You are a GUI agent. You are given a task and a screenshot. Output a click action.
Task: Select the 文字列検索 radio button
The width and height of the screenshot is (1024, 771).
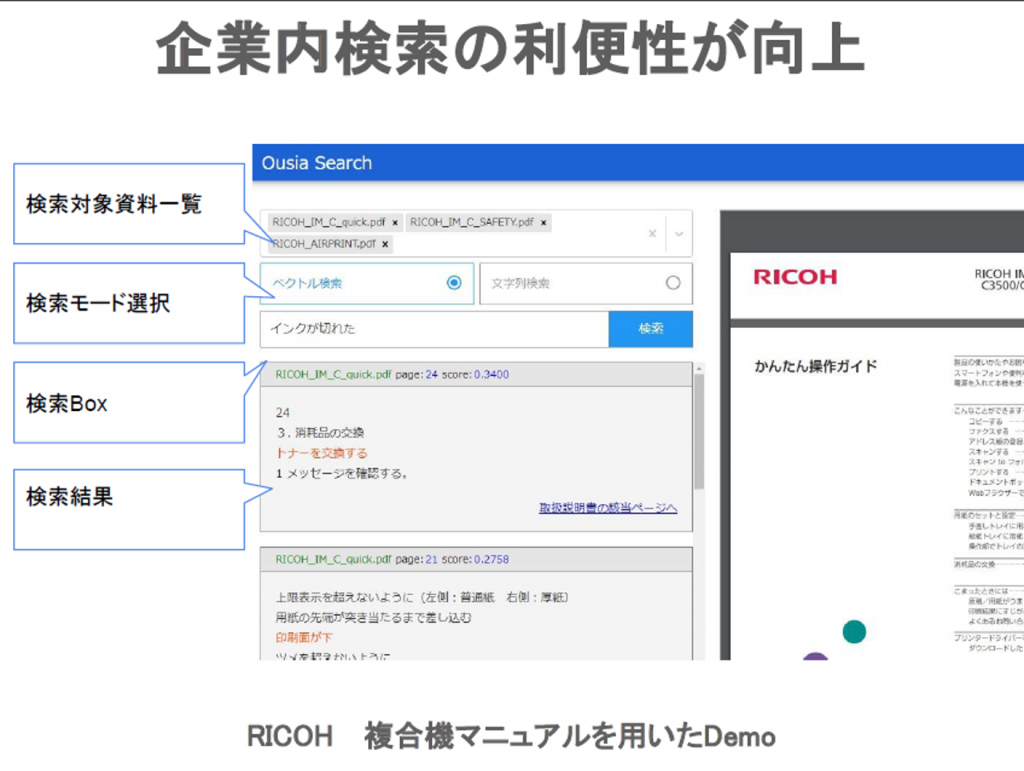pos(673,283)
